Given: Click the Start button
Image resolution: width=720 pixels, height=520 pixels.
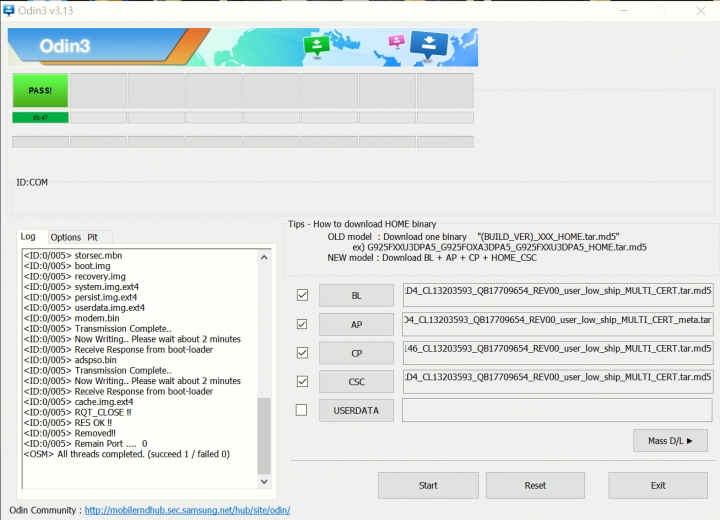Looking at the screenshot, I should [428, 486].
